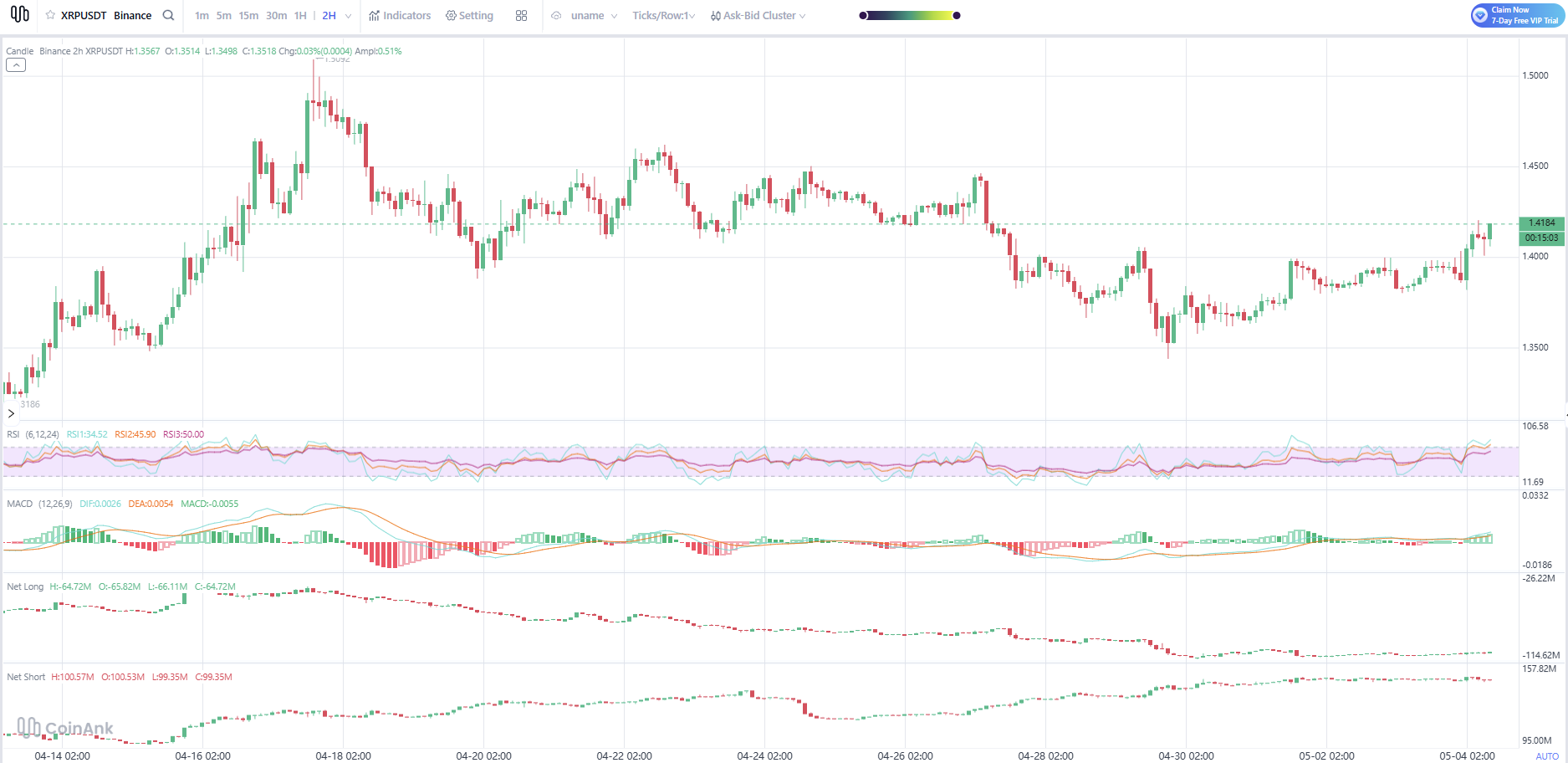Image resolution: width=1568 pixels, height=763 pixels.
Task: Click the cloud save icon beside uname
Action: [556, 15]
